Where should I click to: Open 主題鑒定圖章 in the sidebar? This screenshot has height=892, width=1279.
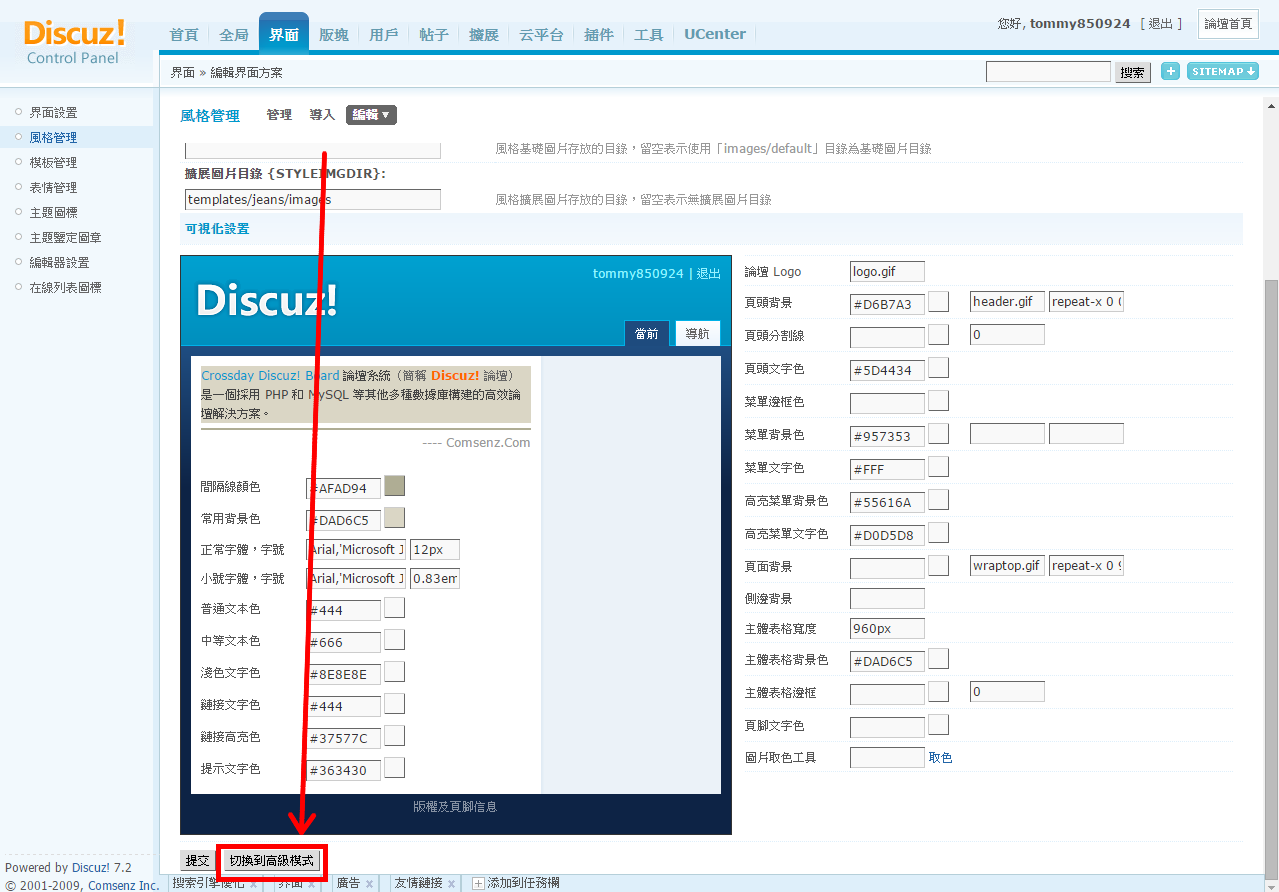click(x=66, y=238)
